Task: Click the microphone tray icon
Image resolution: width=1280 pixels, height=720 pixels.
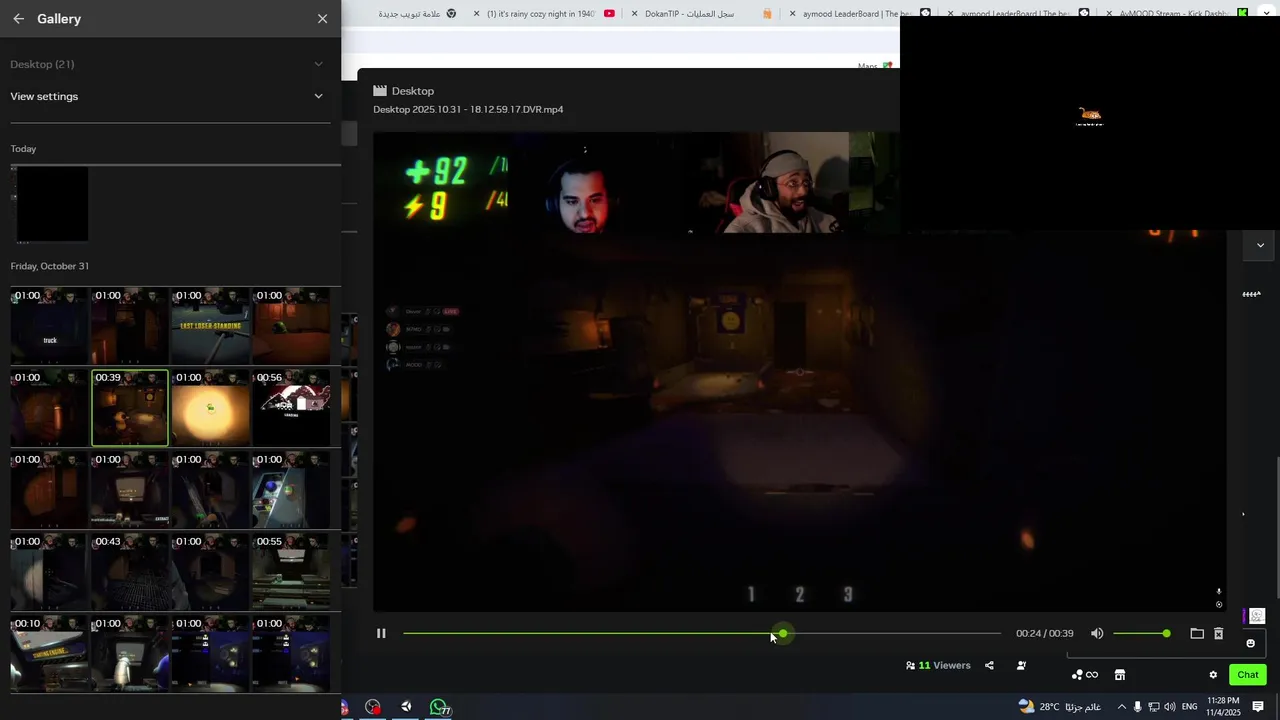Action: point(1137,707)
